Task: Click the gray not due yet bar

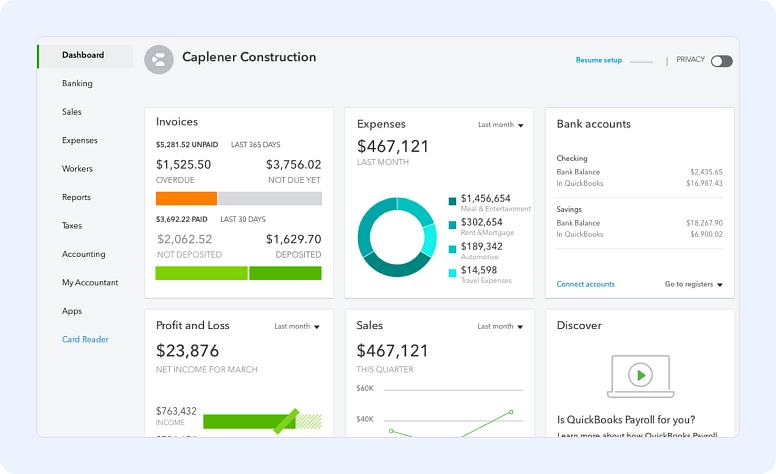Action: (270, 198)
